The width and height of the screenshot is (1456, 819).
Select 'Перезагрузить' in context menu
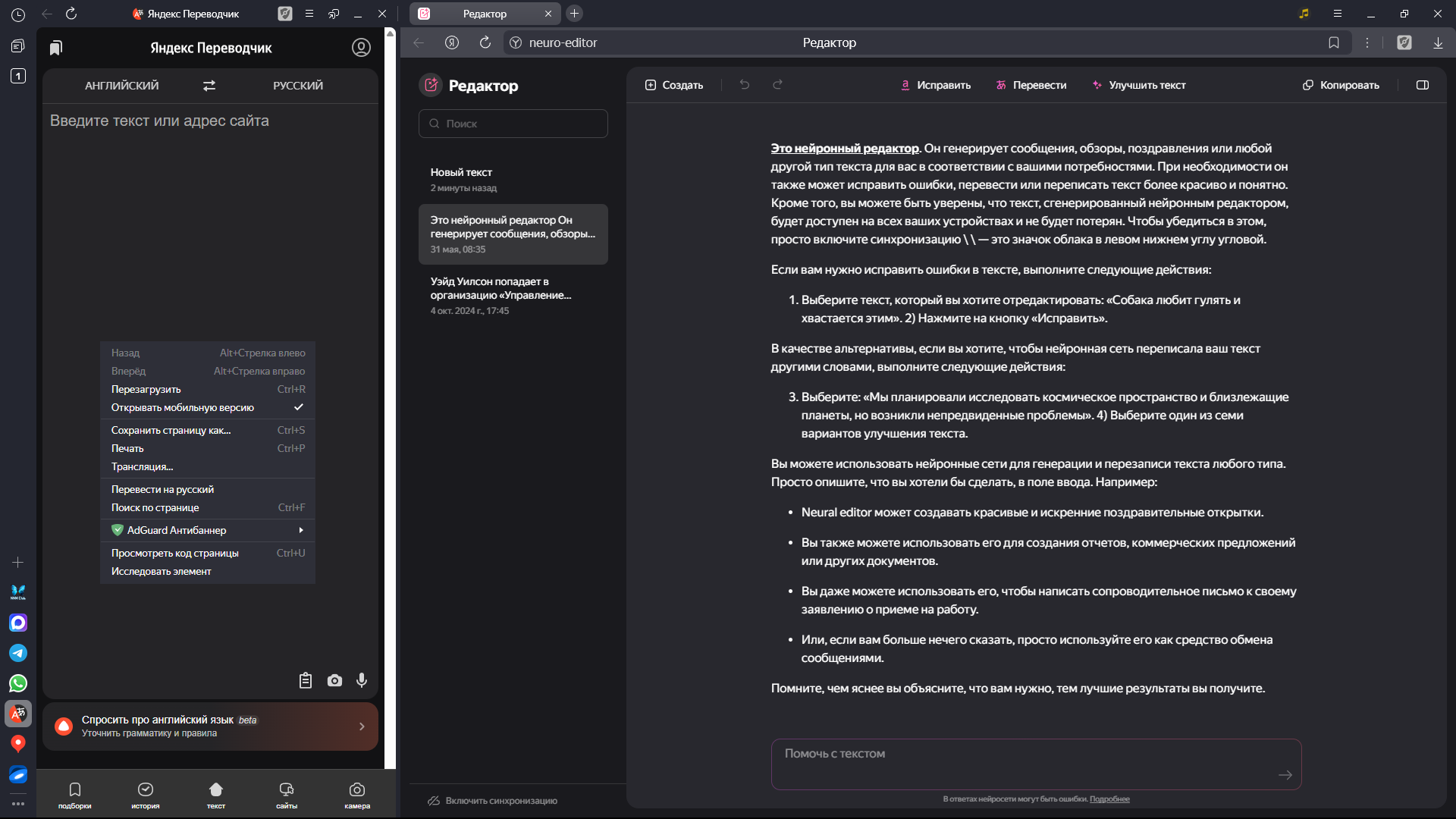208,389
